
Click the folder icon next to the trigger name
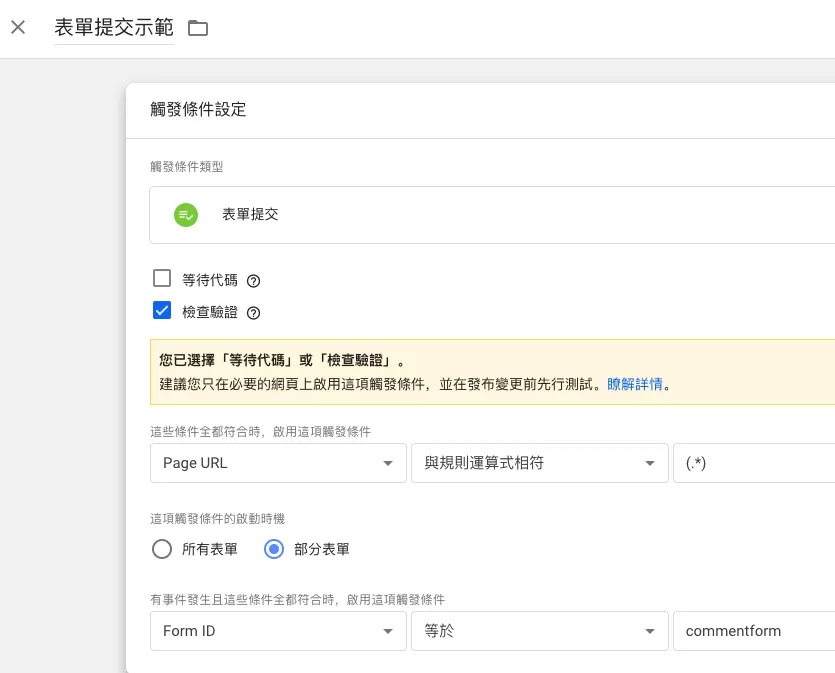click(x=198, y=28)
